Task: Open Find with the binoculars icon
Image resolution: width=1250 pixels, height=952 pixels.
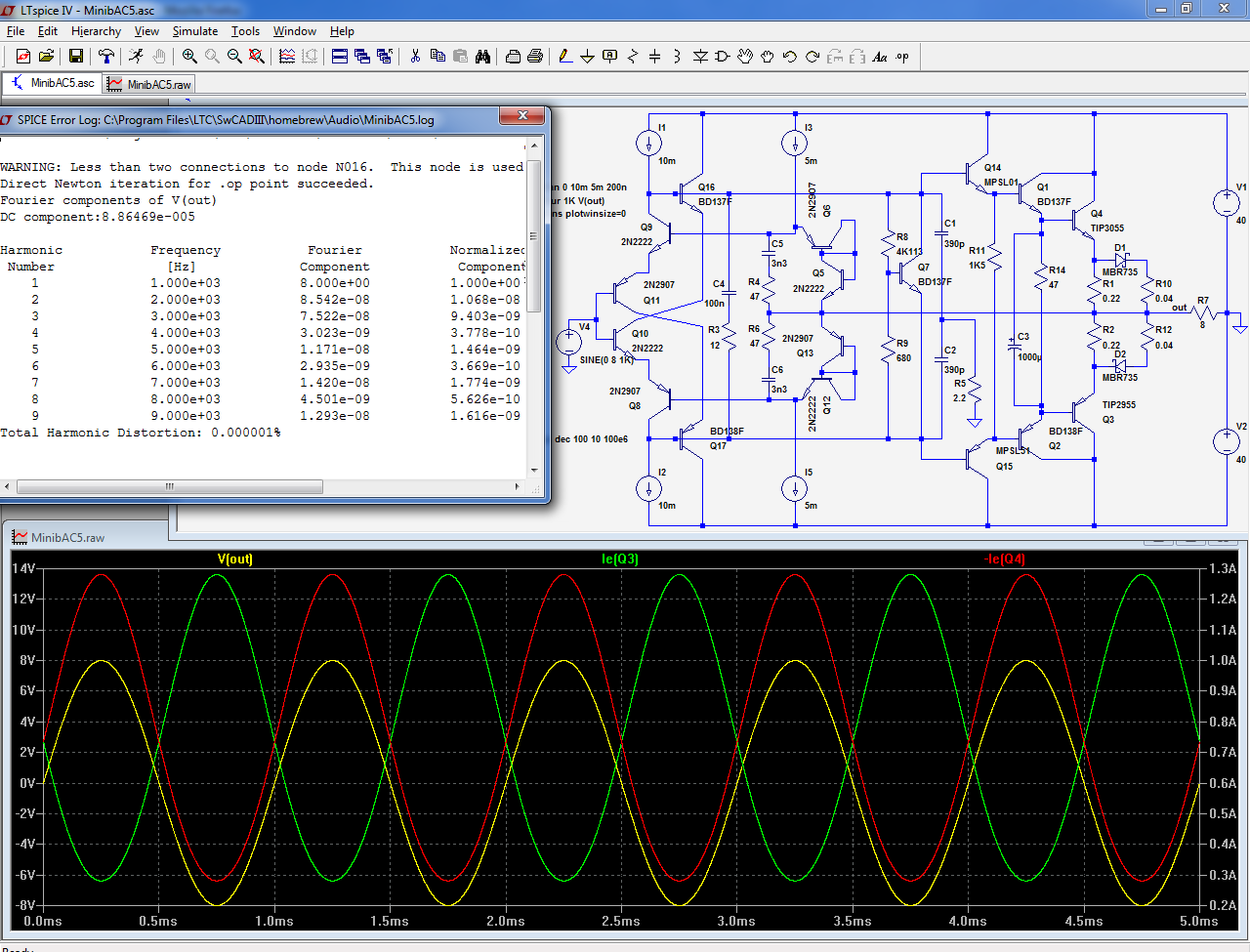Action: (482, 57)
